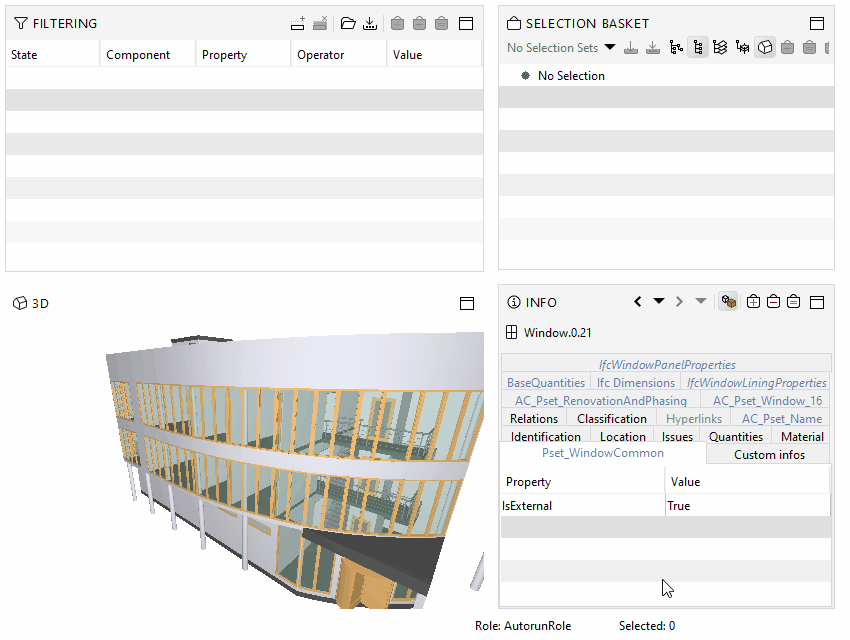850x640 pixels.
Task: Select the AC_Pset_RenovationAndPhasing tab
Action: pos(601,400)
